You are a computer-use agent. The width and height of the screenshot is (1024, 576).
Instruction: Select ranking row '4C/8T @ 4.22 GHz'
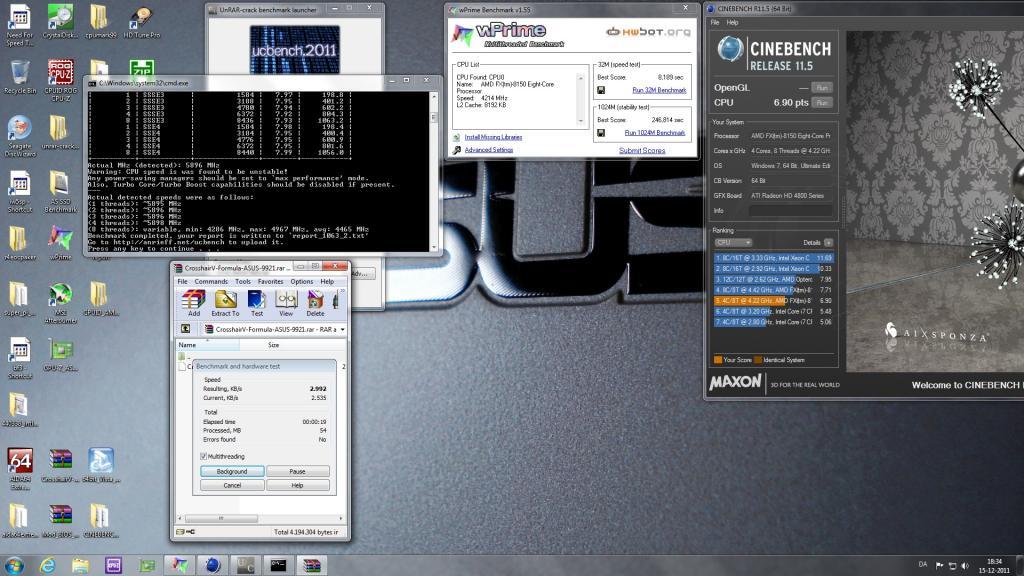click(773, 300)
